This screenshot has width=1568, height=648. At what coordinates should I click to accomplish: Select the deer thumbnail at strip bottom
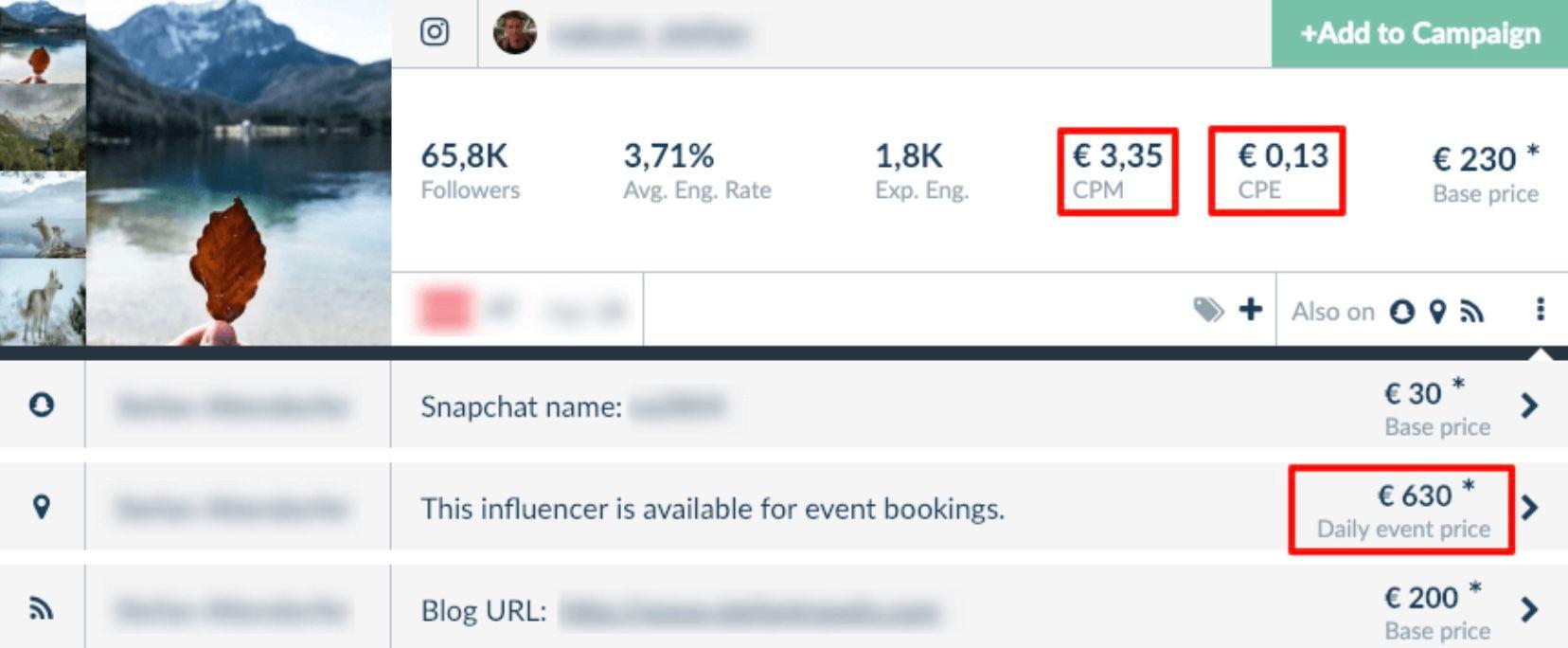point(43,301)
